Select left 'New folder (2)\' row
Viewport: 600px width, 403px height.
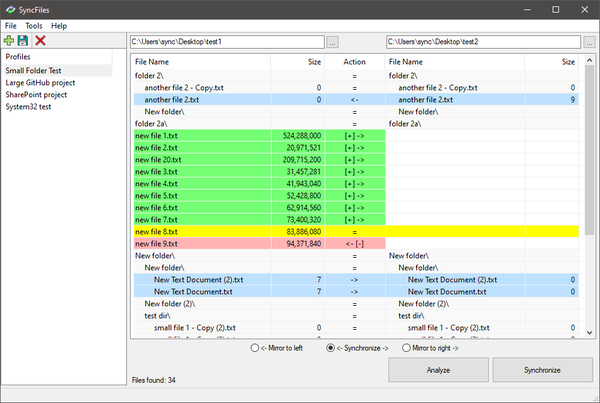tap(202, 303)
